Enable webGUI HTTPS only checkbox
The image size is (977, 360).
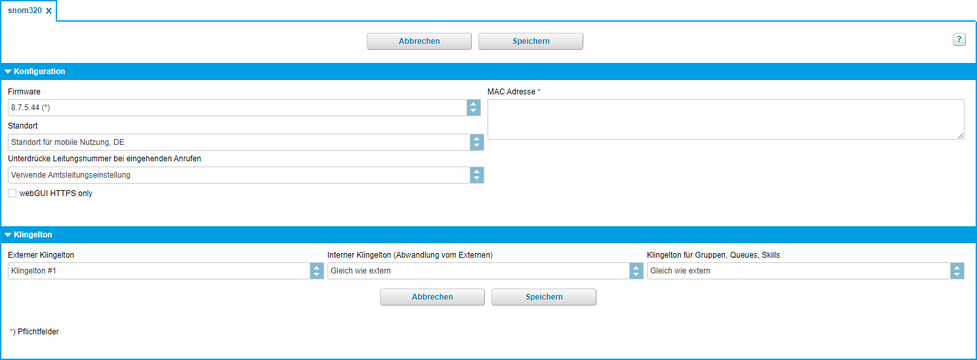click(12, 194)
